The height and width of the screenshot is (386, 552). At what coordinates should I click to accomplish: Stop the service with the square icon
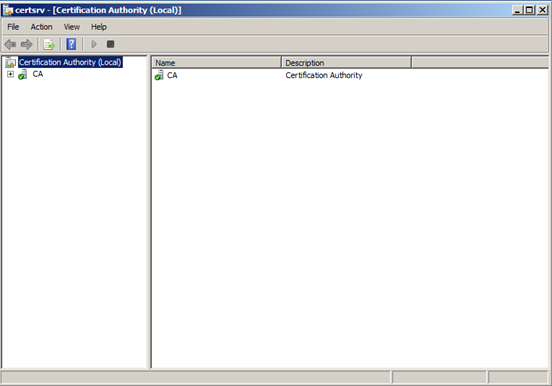(x=111, y=44)
